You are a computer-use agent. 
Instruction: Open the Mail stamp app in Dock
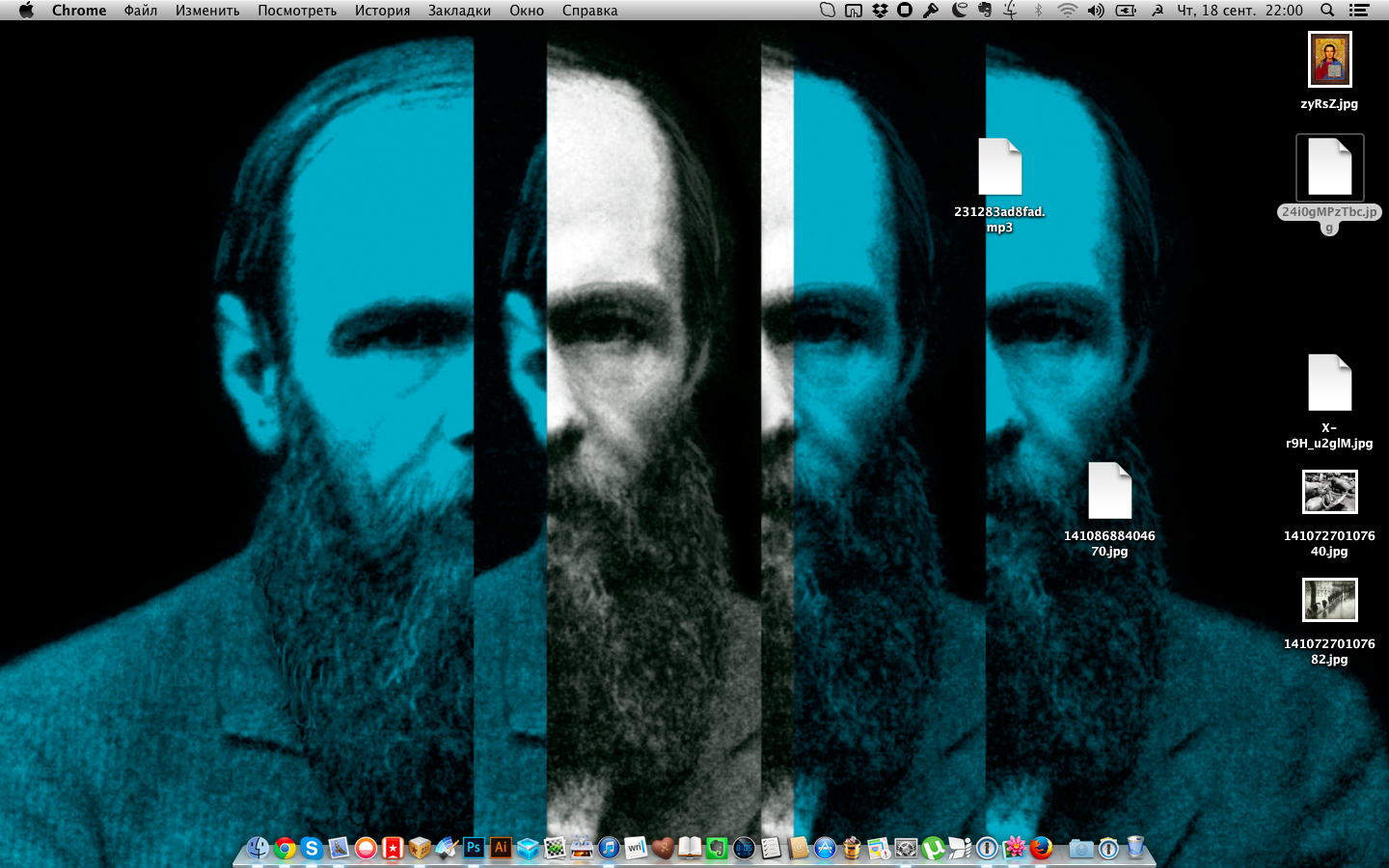[339, 848]
